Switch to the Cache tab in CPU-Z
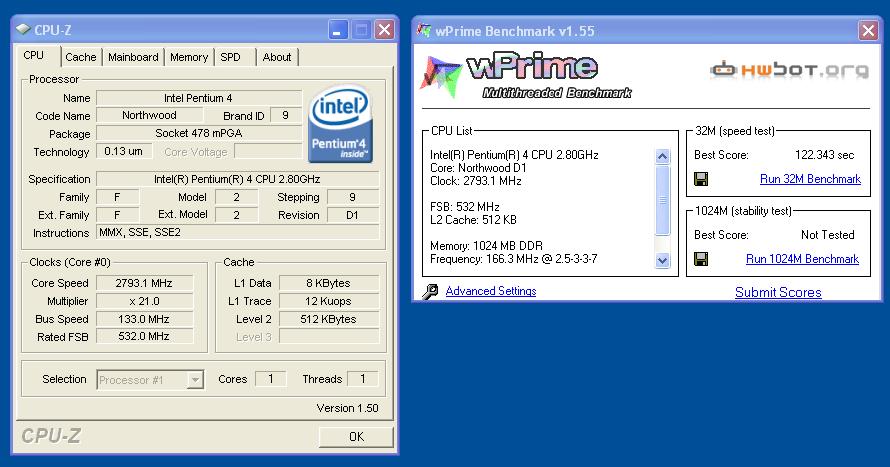 tap(81, 57)
